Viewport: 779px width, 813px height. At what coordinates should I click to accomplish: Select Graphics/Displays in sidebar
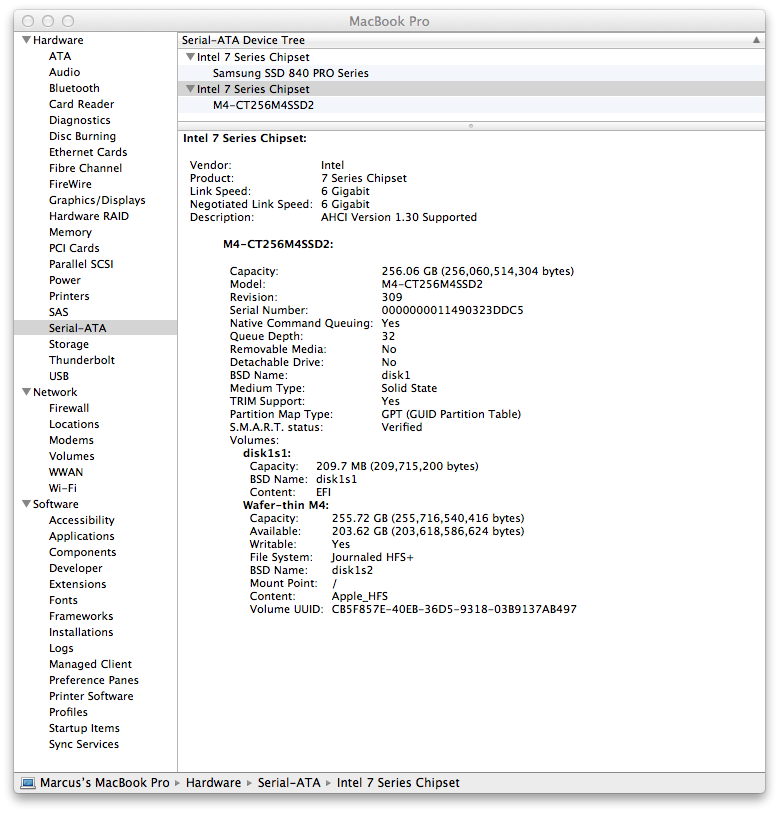point(97,200)
